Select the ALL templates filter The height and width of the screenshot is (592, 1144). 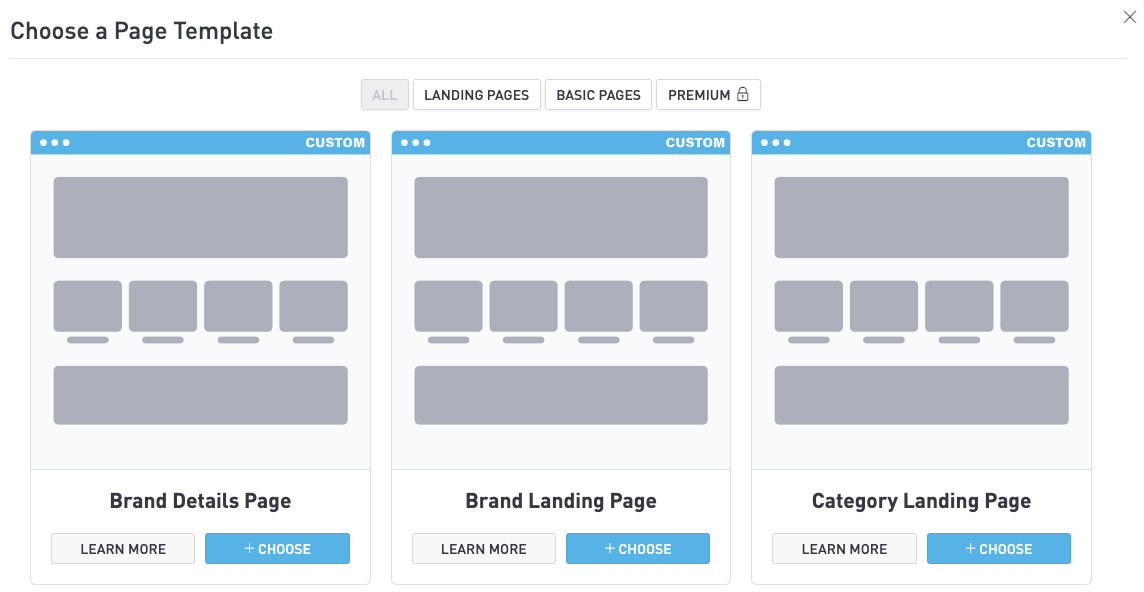coord(385,95)
